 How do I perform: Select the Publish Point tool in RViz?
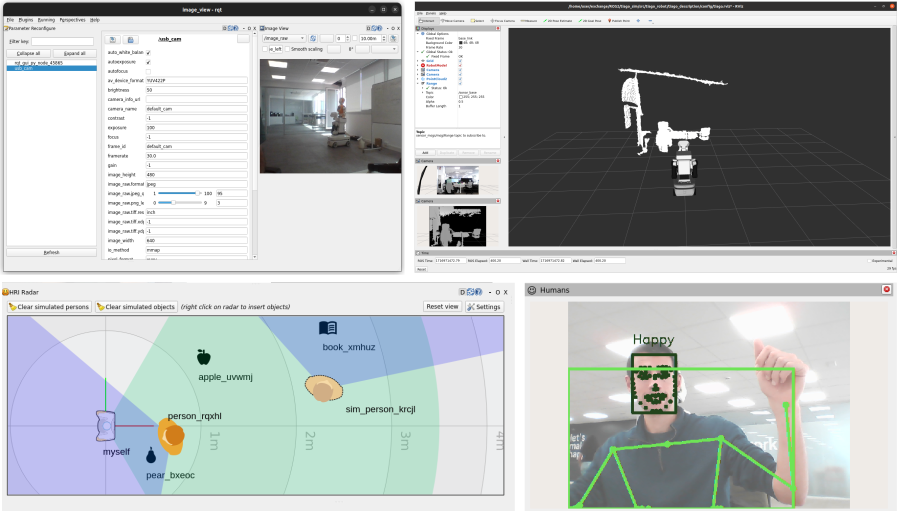point(621,20)
